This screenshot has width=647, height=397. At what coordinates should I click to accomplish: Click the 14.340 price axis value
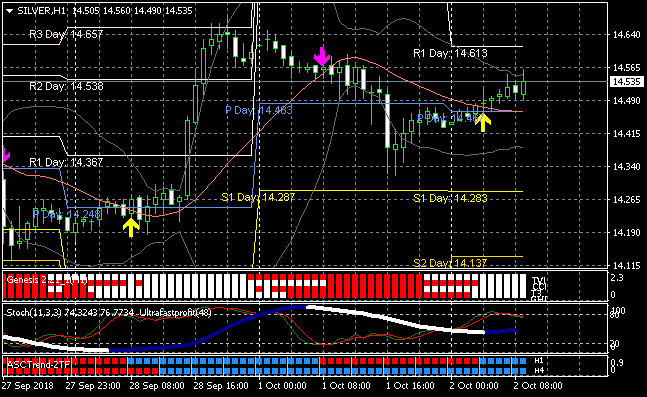click(x=626, y=167)
